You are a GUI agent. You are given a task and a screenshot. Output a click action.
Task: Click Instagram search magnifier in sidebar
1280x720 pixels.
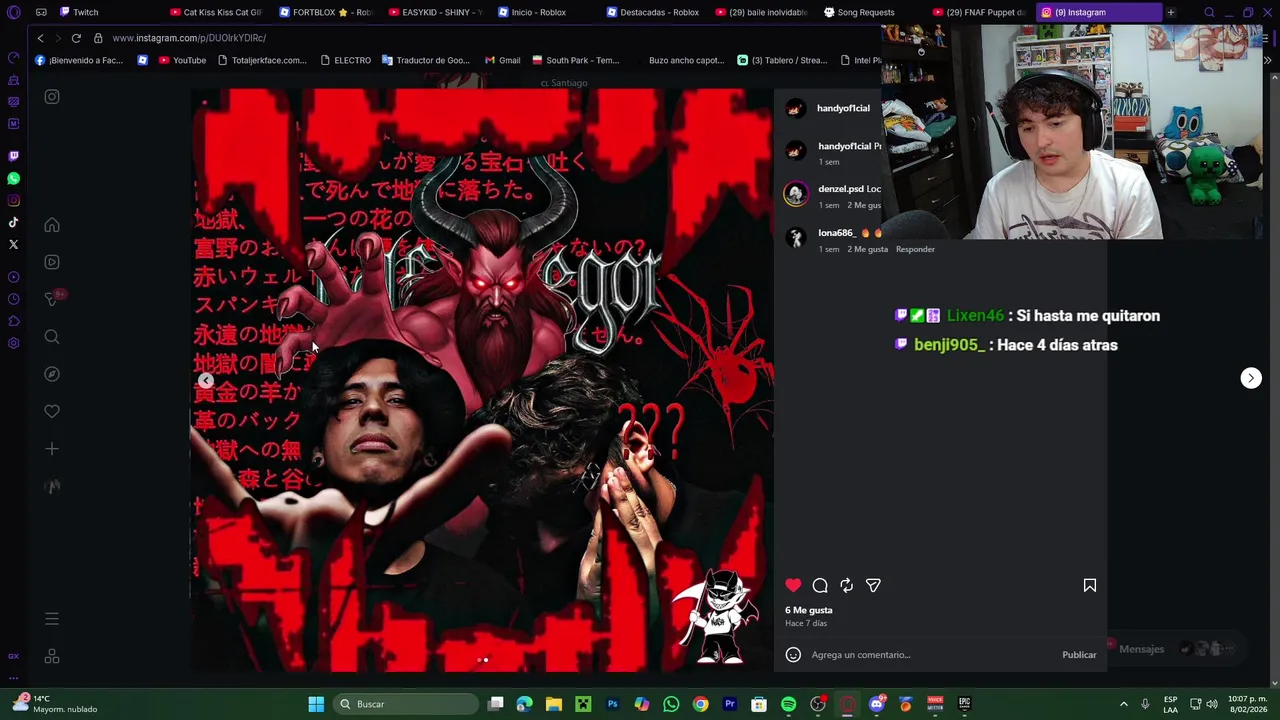(x=52, y=337)
